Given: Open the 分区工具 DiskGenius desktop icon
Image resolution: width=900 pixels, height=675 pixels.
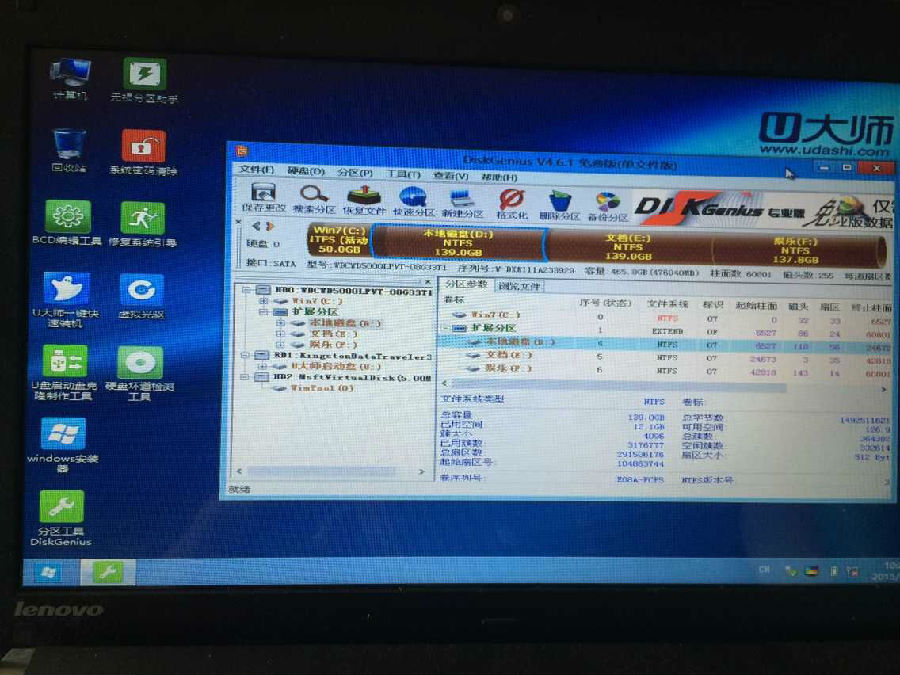Looking at the screenshot, I should tap(61, 518).
